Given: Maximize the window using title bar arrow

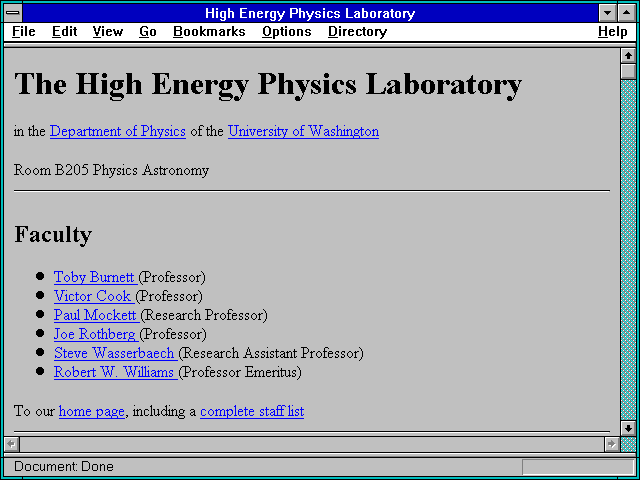Looking at the screenshot, I should click(626, 13).
